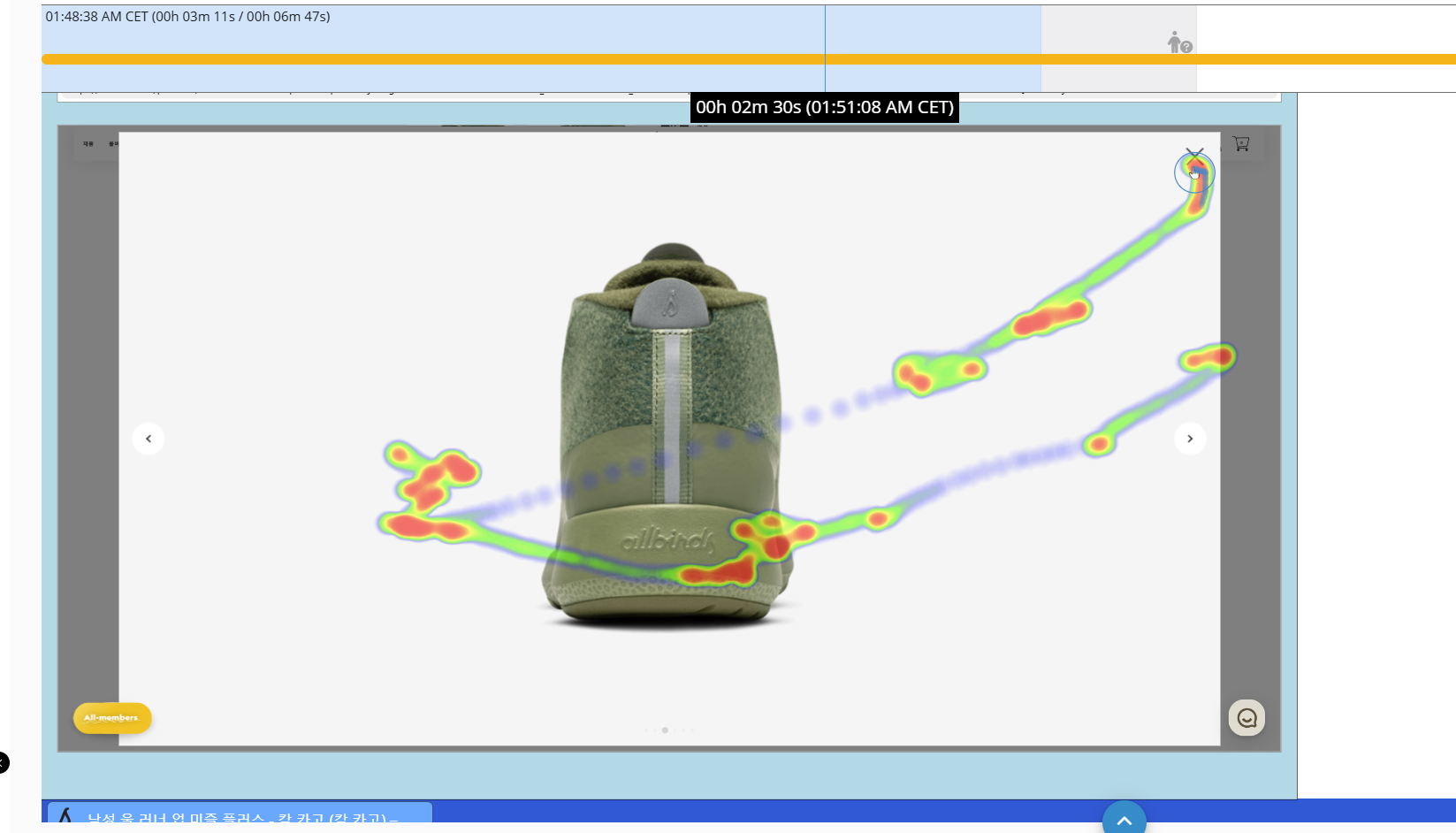Open the shopping cart icon
This screenshot has height=833, width=1456.
click(x=1241, y=143)
